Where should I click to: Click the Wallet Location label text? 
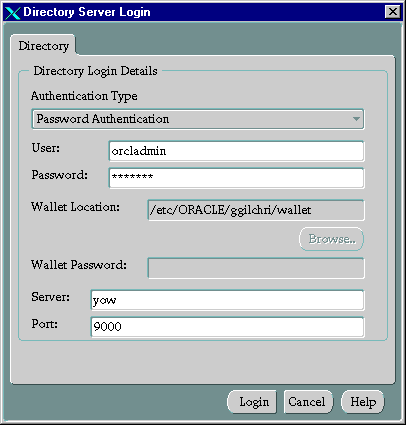75,207
